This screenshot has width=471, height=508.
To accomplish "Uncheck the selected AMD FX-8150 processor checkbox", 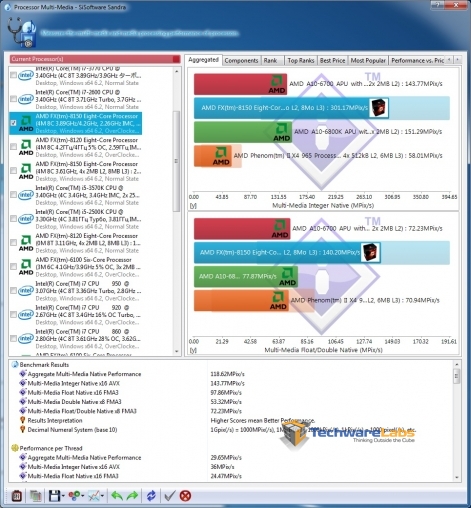I will click(x=14, y=123).
